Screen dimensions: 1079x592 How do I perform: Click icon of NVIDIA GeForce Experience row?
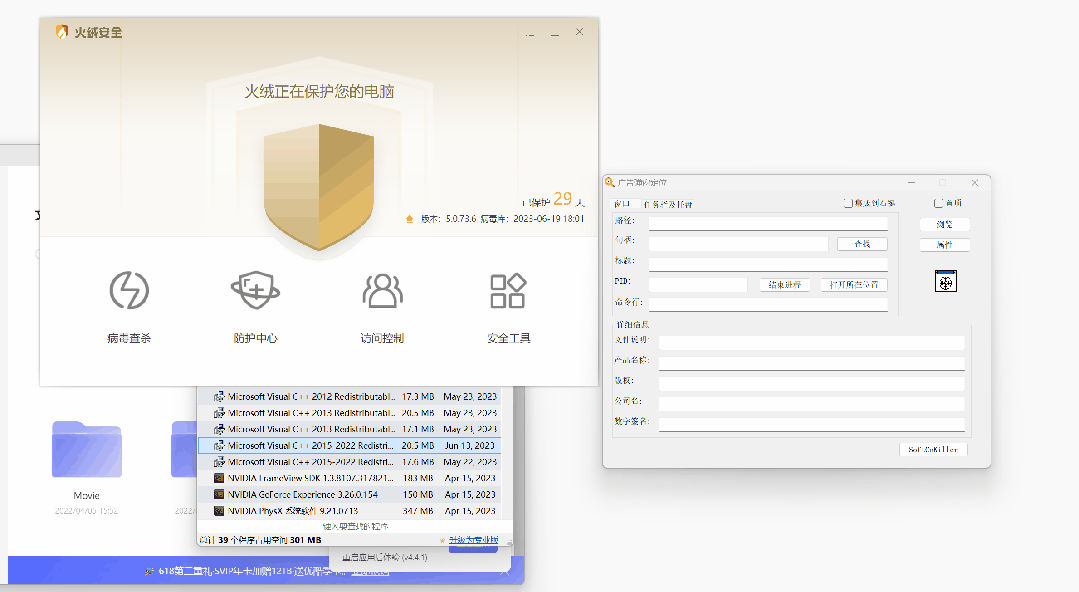[x=219, y=494]
